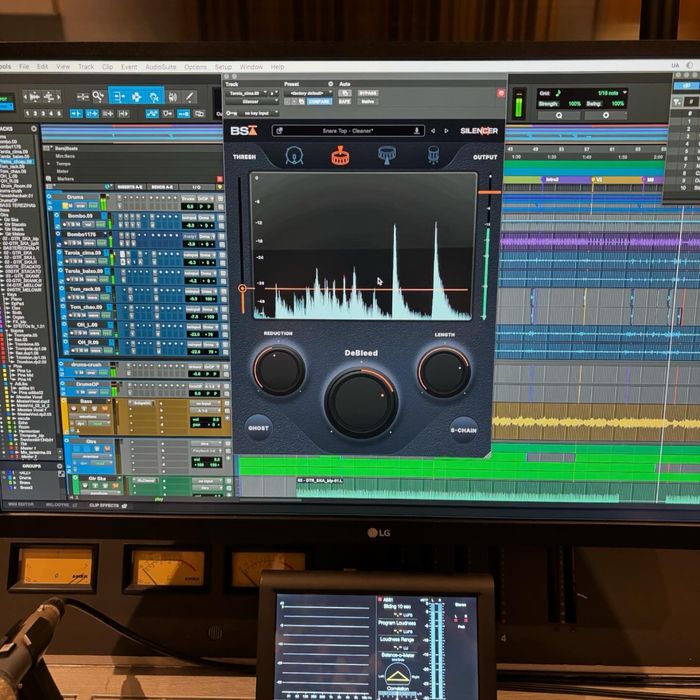This screenshot has height=700, width=700.
Task: Open the Tarola_cima track selector dropdown
Action: tap(248, 93)
